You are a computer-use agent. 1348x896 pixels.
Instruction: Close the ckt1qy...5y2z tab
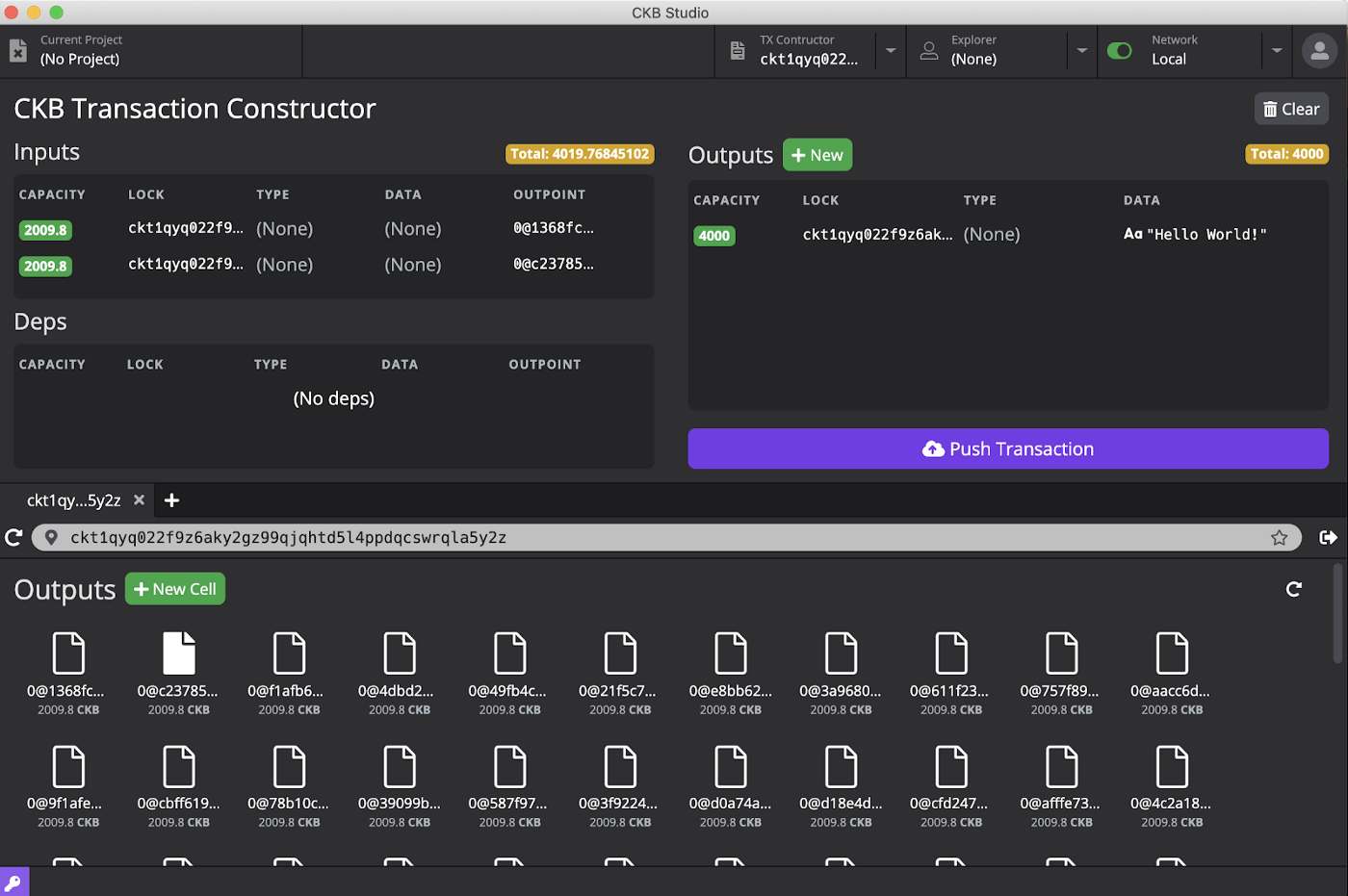coord(139,500)
